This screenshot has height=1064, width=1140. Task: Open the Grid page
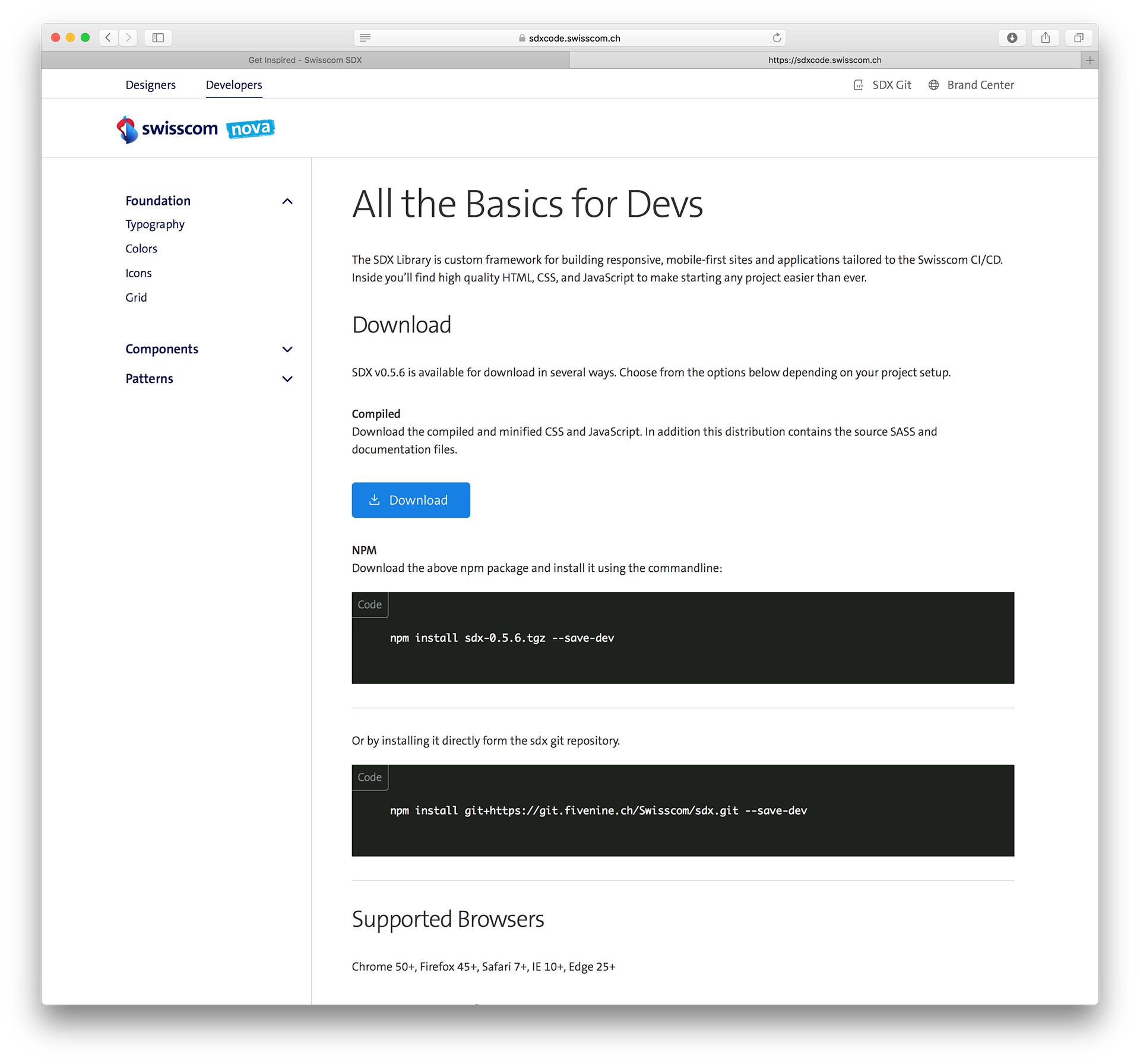pyautogui.click(x=136, y=297)
